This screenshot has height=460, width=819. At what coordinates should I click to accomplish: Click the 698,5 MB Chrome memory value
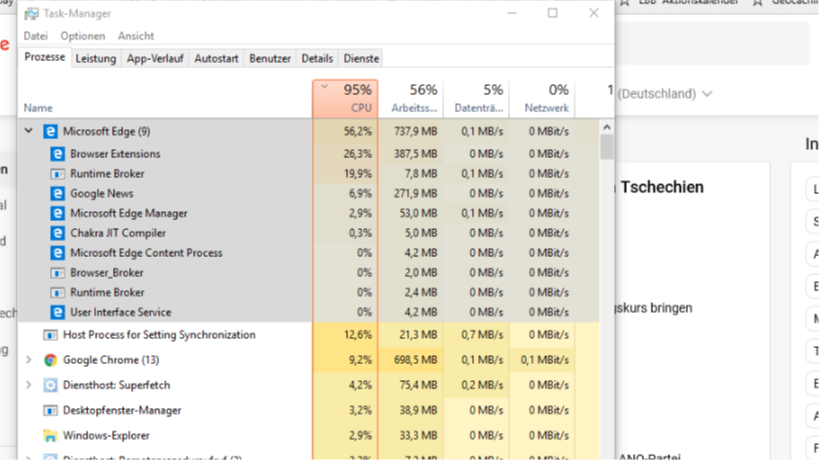416,360
